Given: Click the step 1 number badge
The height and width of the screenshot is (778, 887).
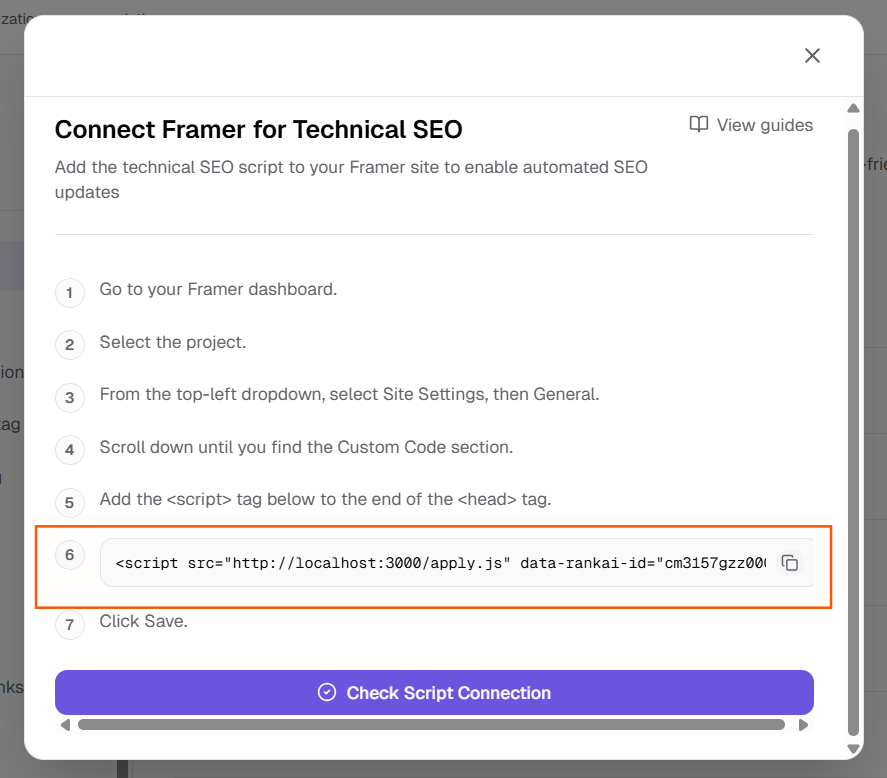Looking at the screenshot, I should coord(69,293).
